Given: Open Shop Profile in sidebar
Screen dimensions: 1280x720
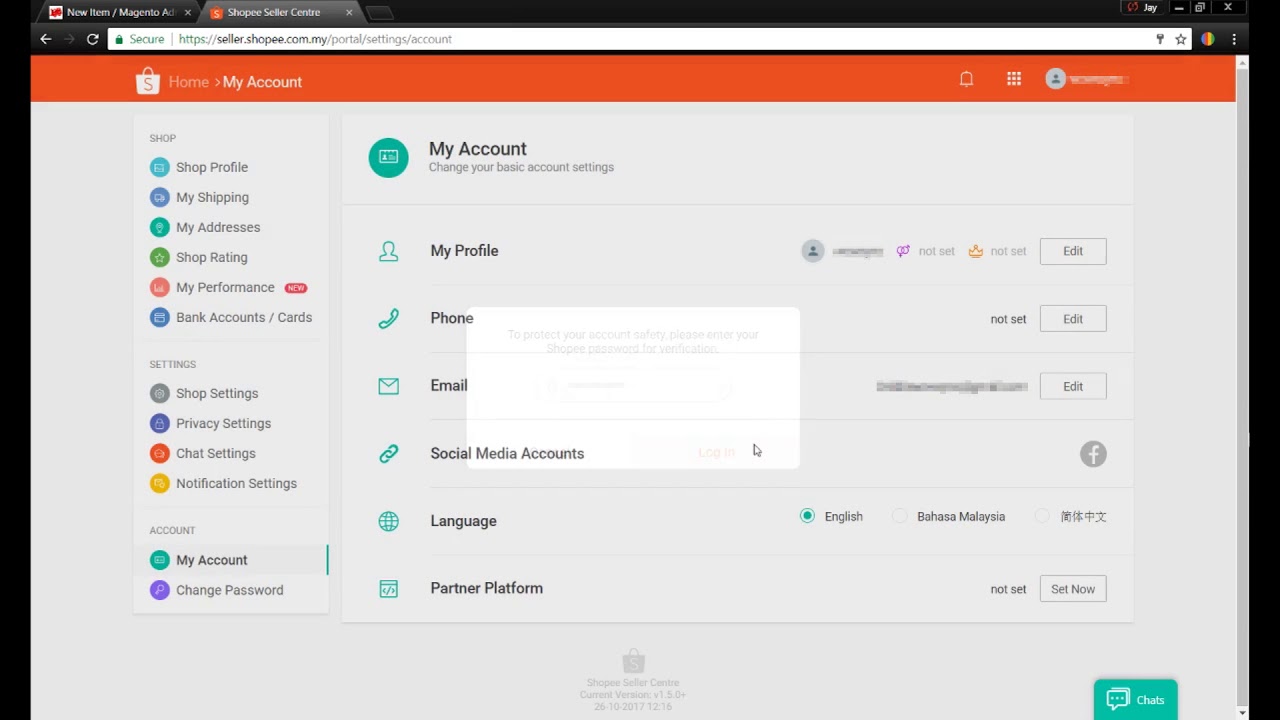Looking at the screenshot, I should (x=212, y=167).
